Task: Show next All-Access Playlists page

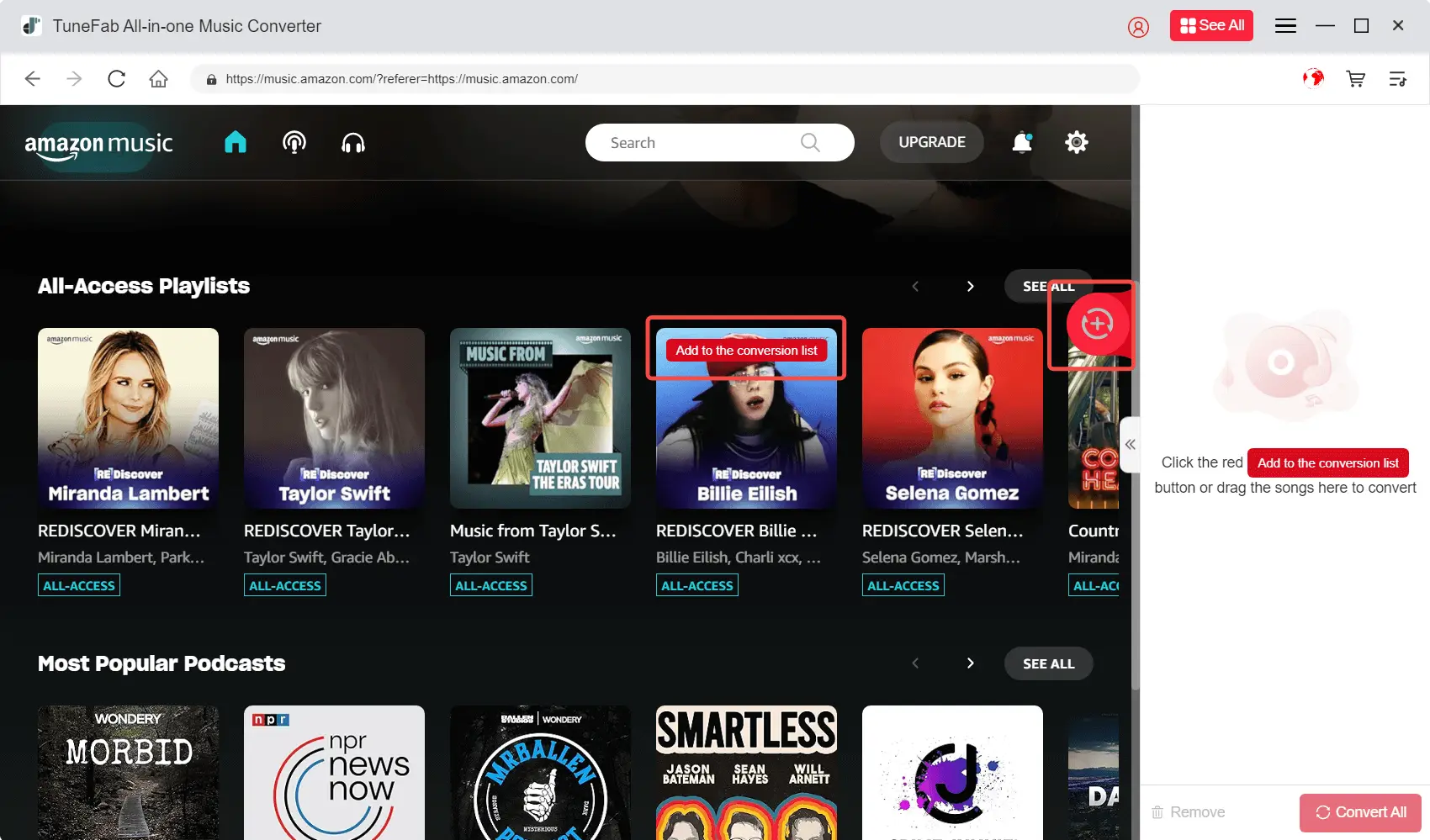Action: pos(971,286)
